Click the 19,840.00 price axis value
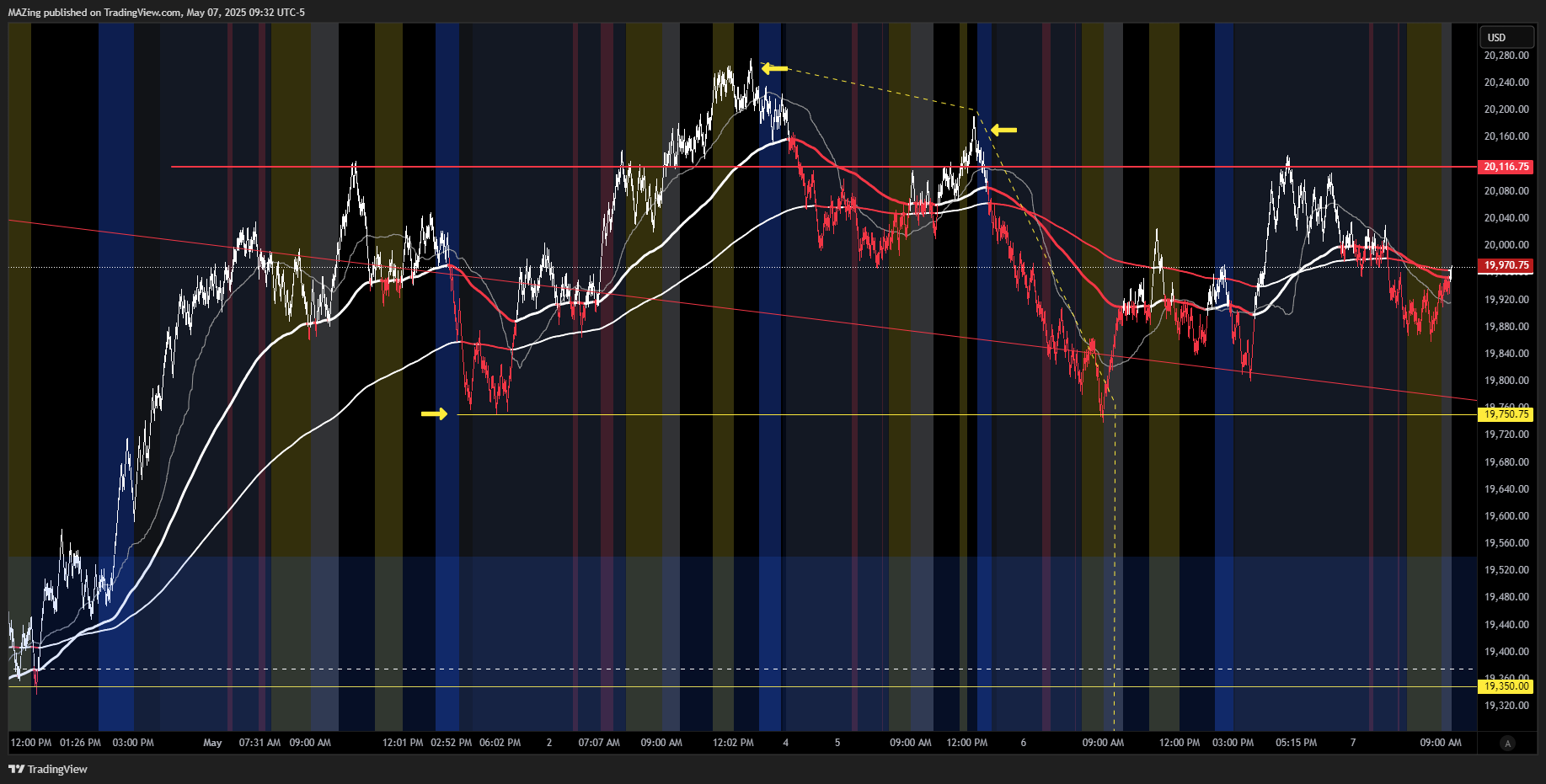1546x784 pixels. coord(1506,354)
